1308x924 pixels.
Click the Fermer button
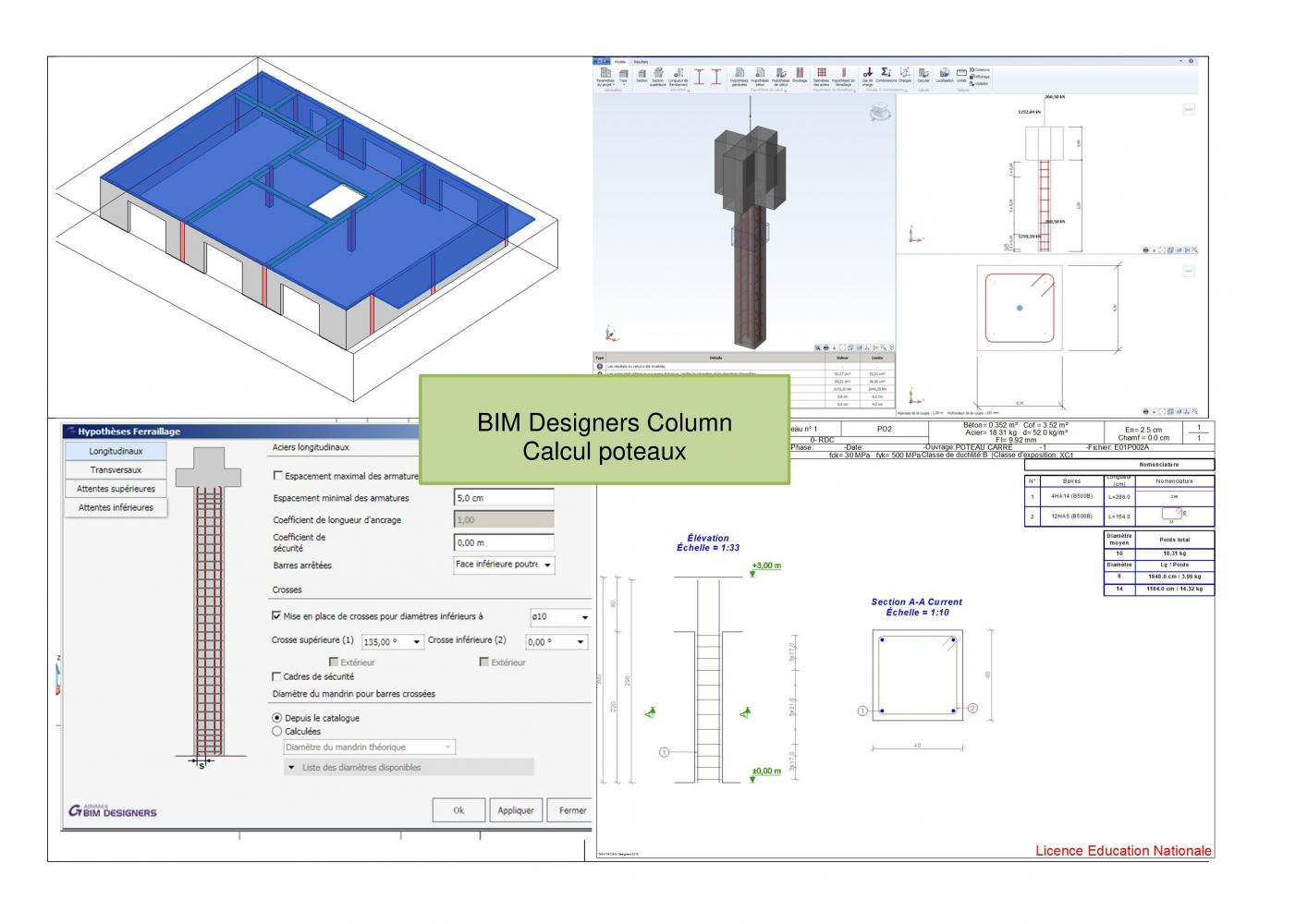[571, 809]
